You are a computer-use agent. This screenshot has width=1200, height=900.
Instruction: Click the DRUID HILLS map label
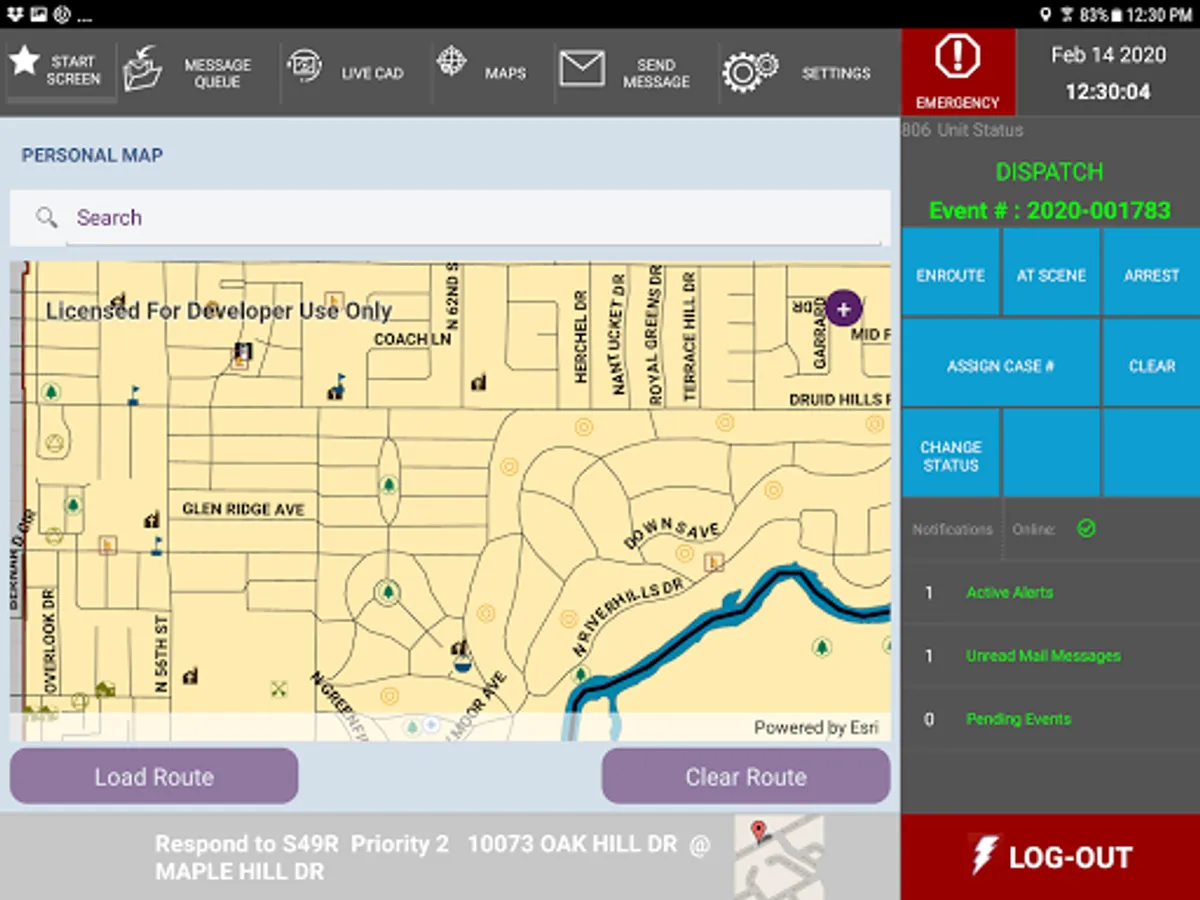(838, 399)
